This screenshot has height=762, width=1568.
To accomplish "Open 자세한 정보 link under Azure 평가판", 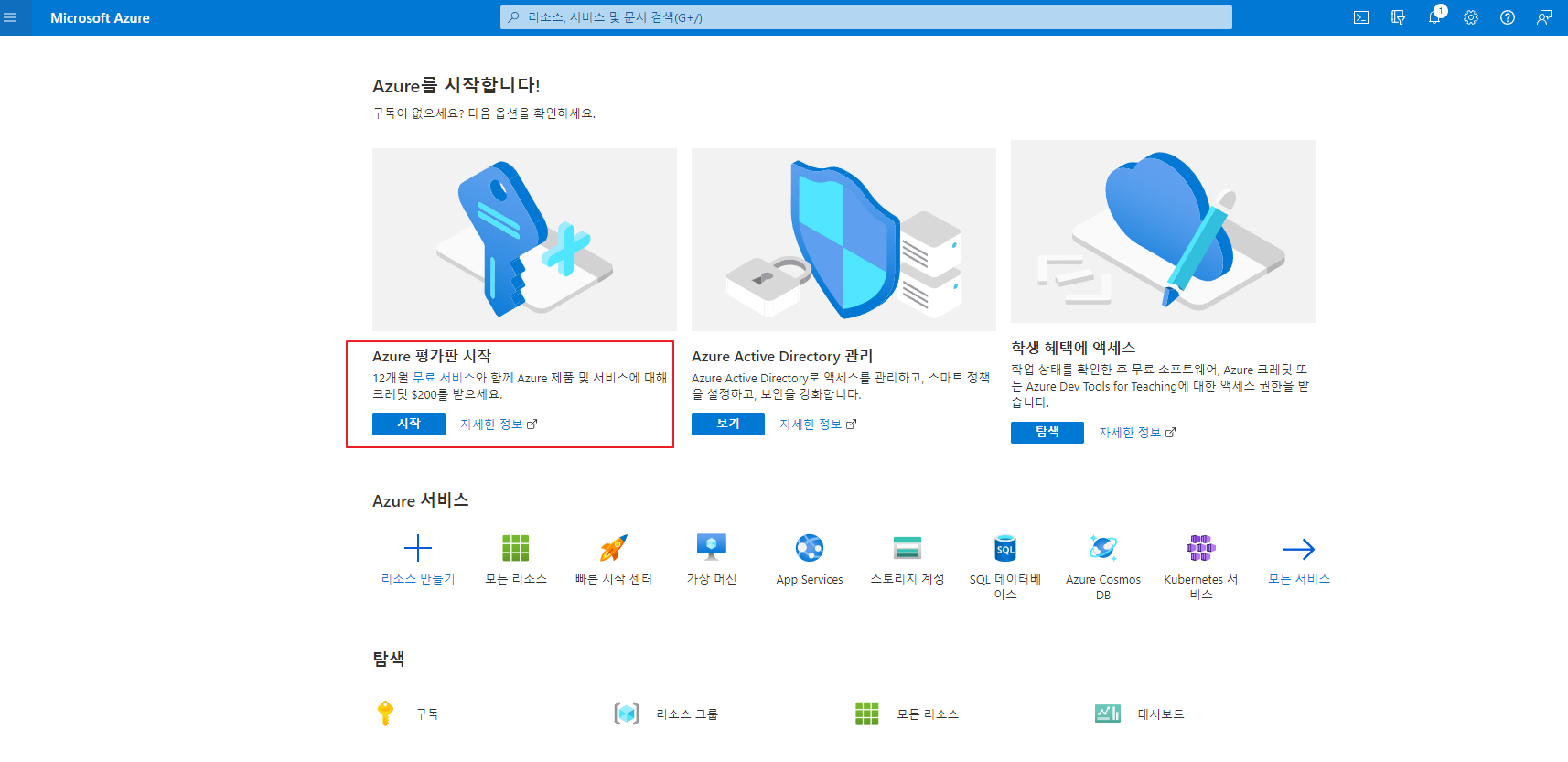I will tap(499, 424).
